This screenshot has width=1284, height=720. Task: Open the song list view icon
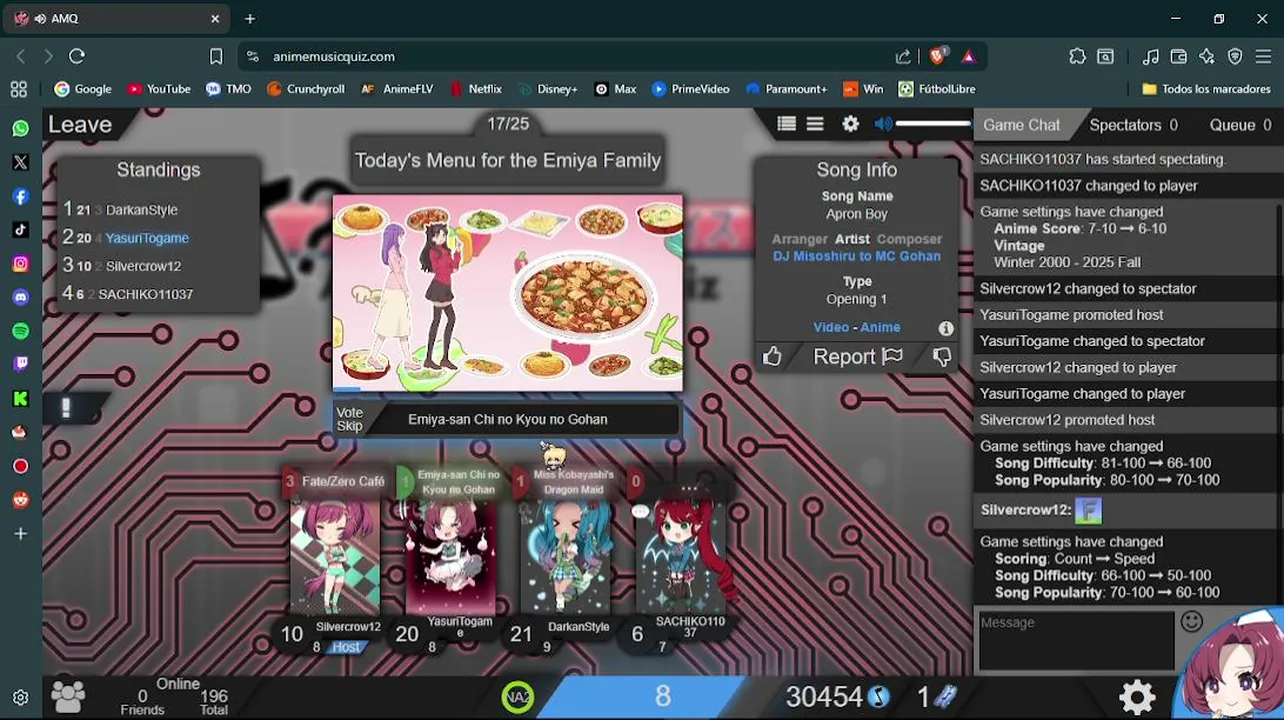pyautogui.click(x=786, y=124)
